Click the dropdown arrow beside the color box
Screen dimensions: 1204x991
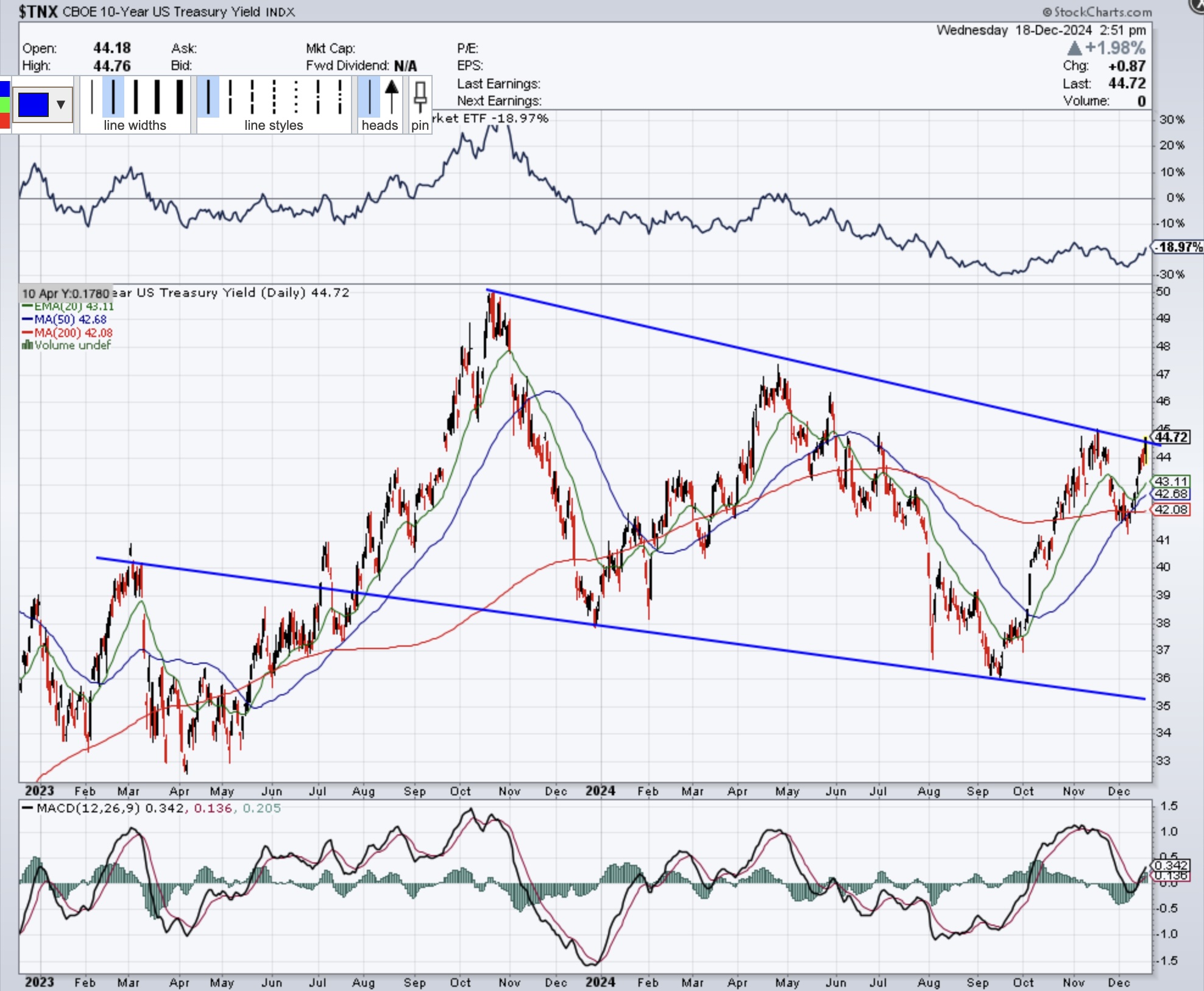pyautogui.click(x=61, y=105)
